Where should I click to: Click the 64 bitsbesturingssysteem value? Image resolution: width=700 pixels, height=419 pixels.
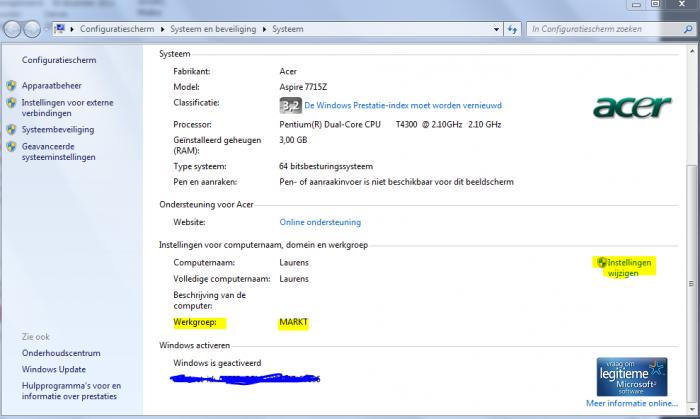coord(326,166)
